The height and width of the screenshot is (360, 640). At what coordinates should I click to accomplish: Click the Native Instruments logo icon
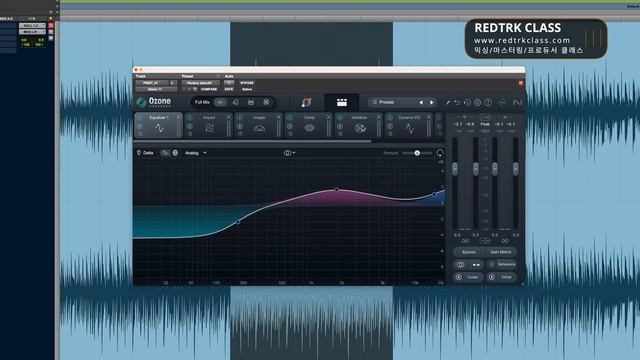tap(517, 102)
